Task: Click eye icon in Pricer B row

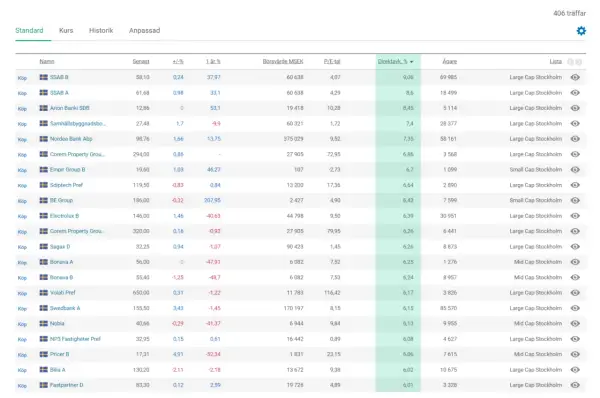Action: (x=575, y=354)
